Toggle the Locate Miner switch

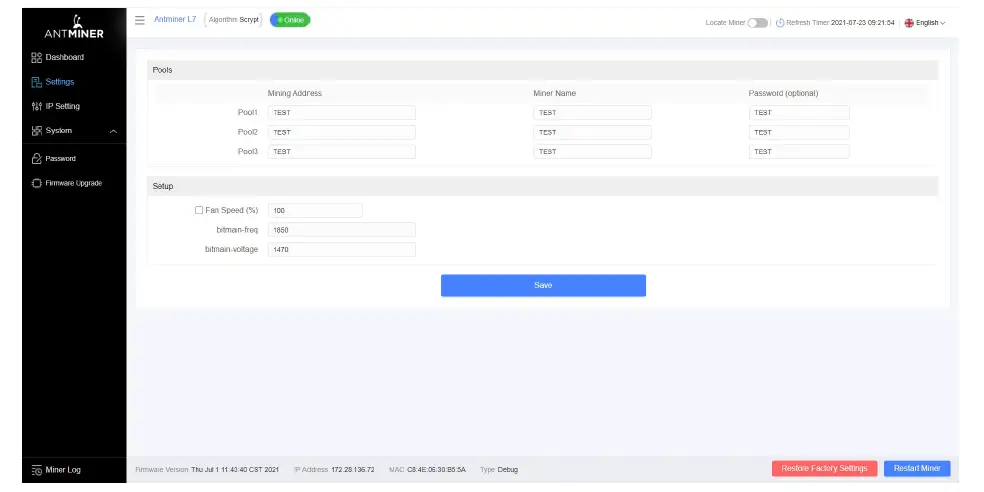(x=757, y=23)
